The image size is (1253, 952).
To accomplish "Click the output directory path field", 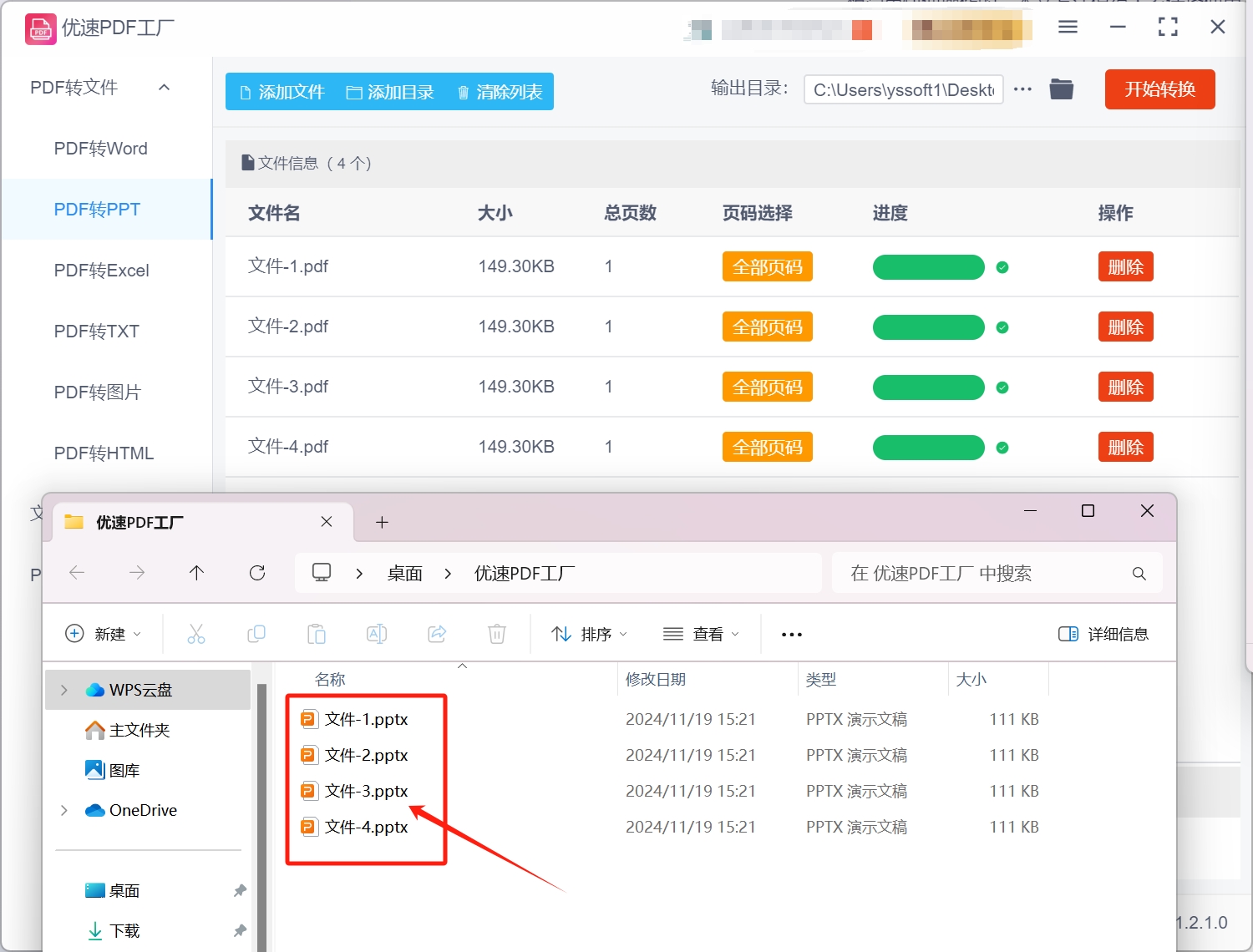I will click(903, 89).
